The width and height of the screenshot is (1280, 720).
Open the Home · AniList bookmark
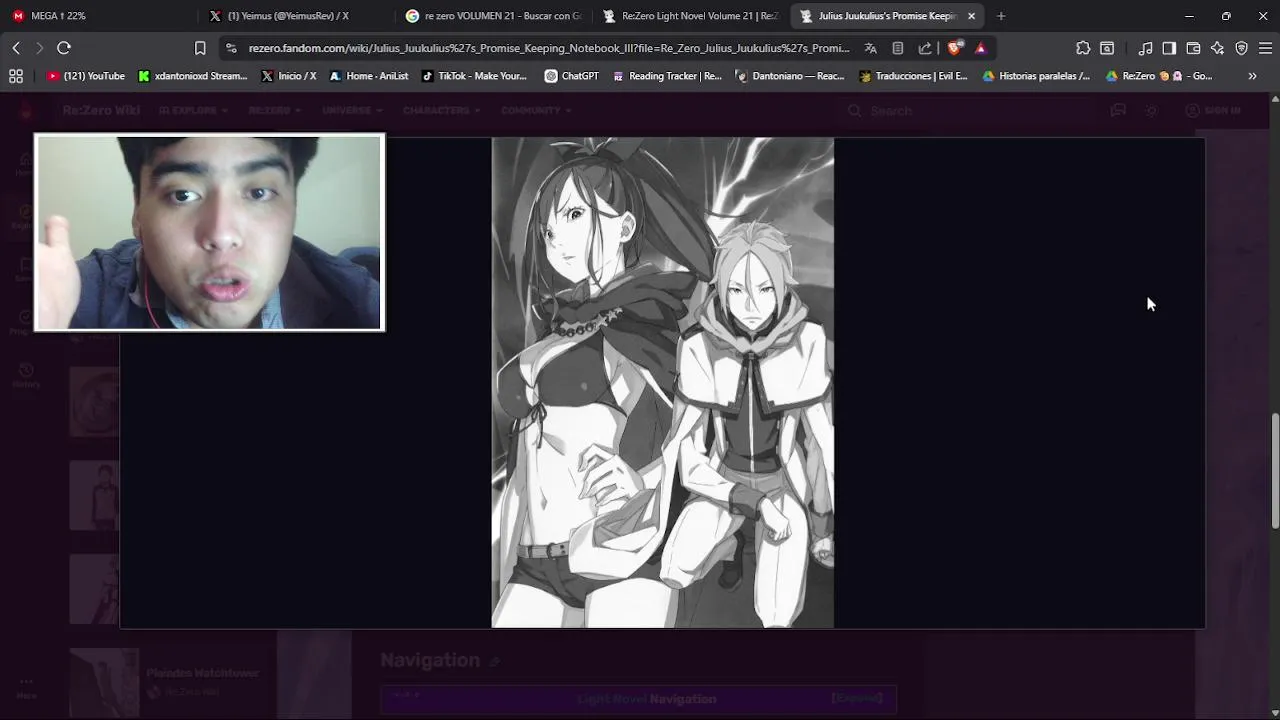coord(369,76)
